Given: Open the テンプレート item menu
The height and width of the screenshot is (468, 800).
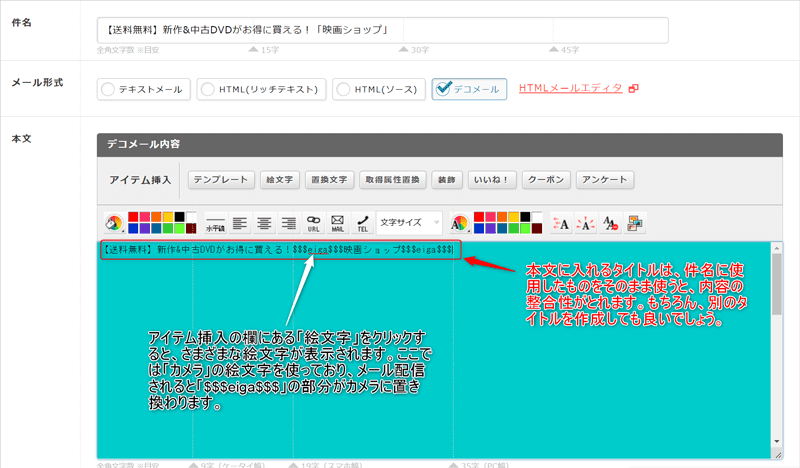Looking at the screenshot, I should (220, 180).
